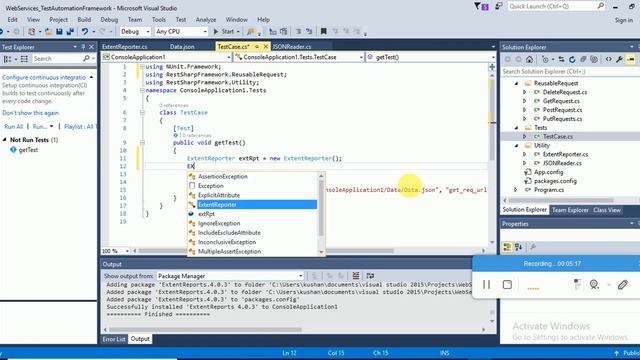The image size is (640, 360).
Task: Collapse the class TestCase code region
Action: [142, 112]
